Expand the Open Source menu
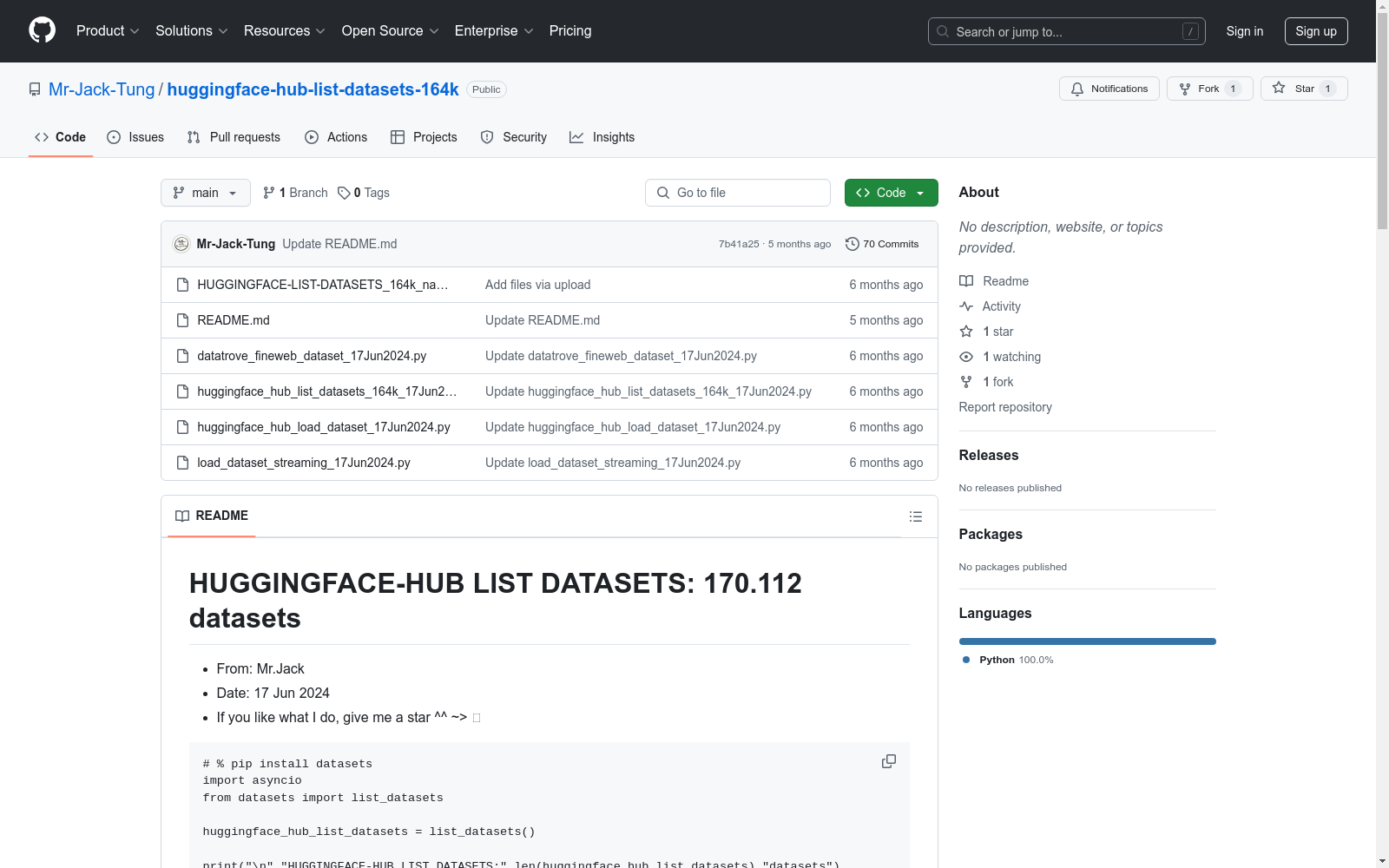 coord(391,31)
